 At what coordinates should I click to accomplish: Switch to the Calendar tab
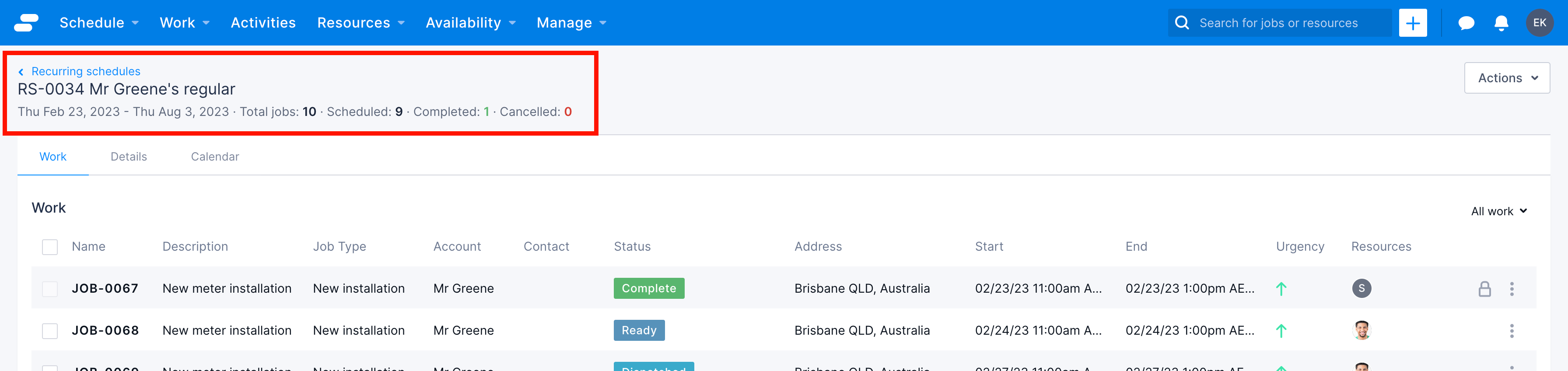point(215,157)
